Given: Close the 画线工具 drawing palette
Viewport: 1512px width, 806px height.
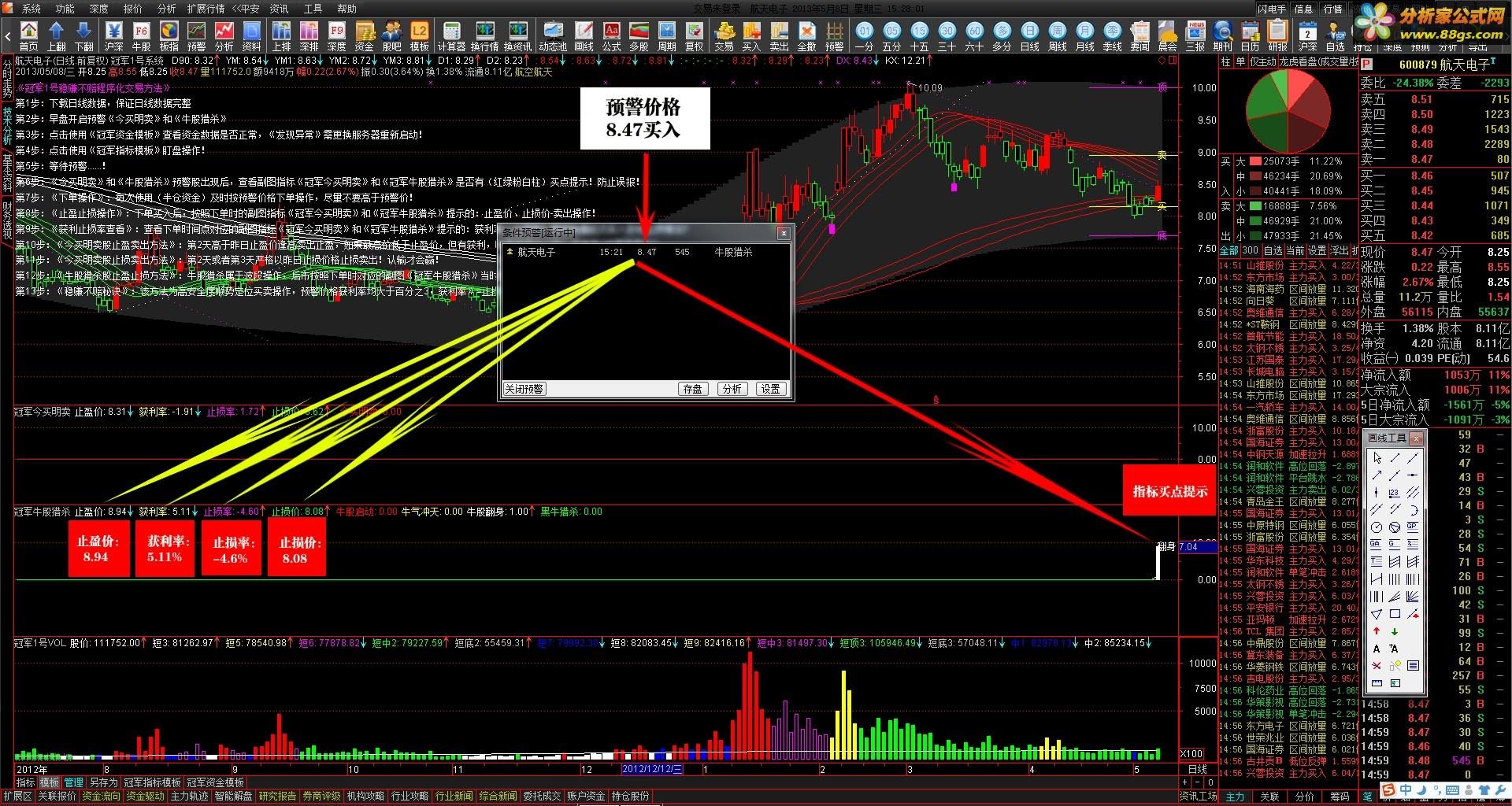Looking at the screenshot, I should (1416, 438).
